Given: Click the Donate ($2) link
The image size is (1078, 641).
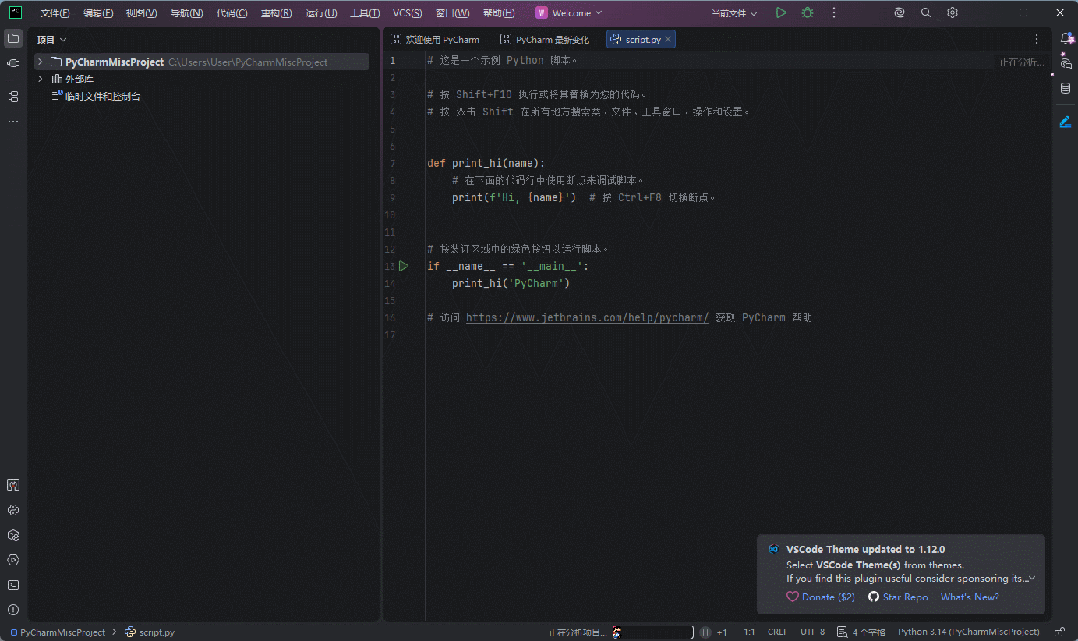Looking at the screenshot, I should coord(828,597).
